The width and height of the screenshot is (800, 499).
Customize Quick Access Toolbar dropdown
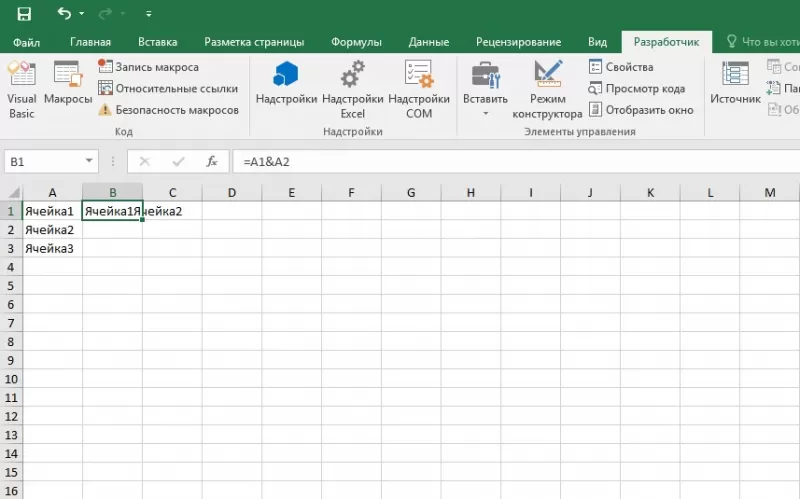(x=148, y=14)
